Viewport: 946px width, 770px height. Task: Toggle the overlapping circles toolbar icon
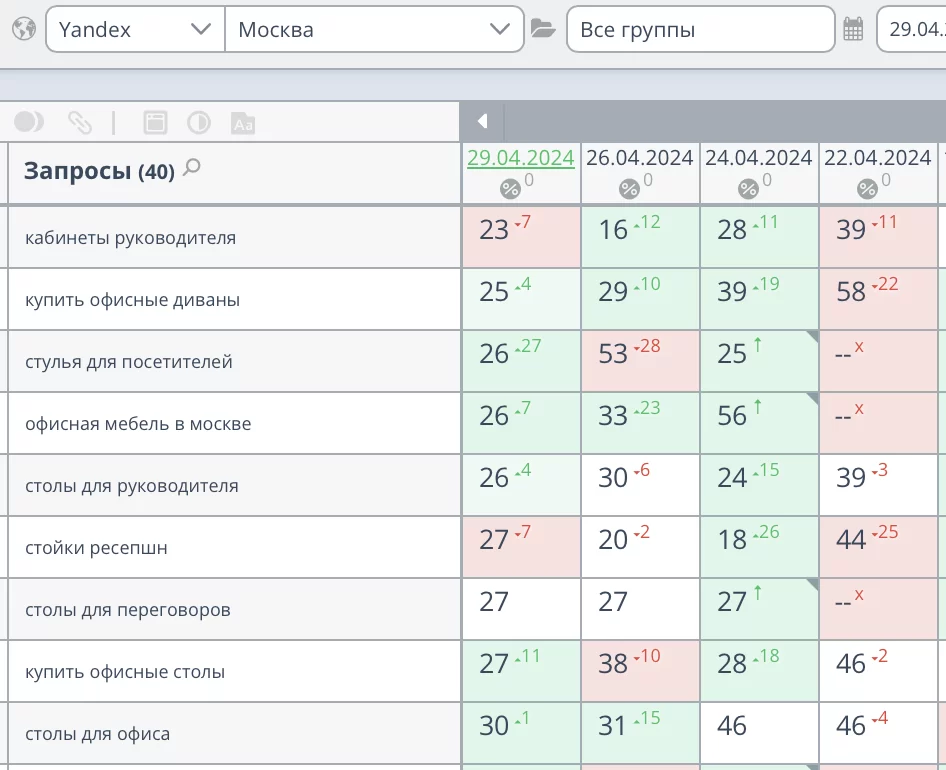pos(28,122)
